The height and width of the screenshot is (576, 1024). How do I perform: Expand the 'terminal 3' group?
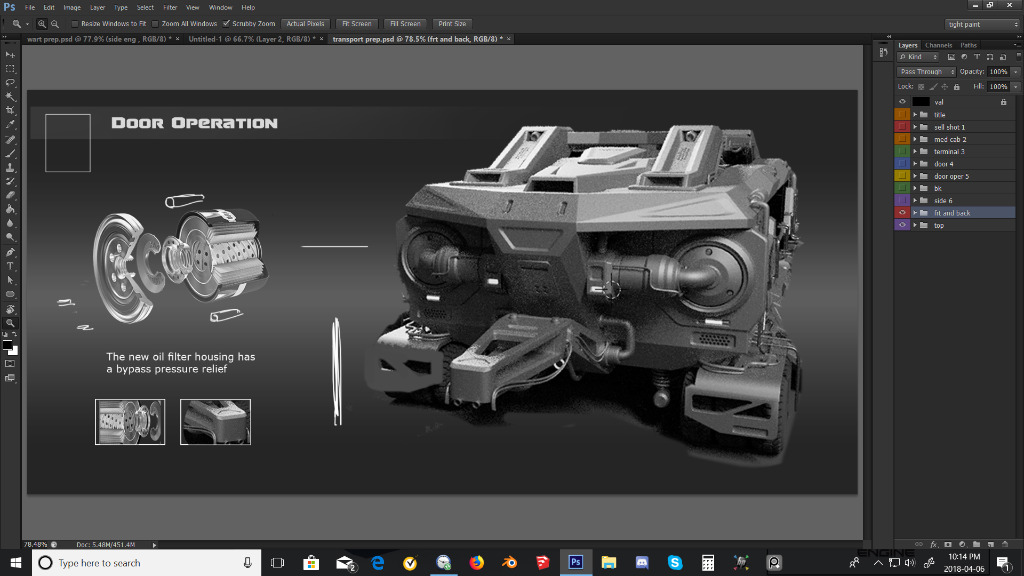click(915, 152)
